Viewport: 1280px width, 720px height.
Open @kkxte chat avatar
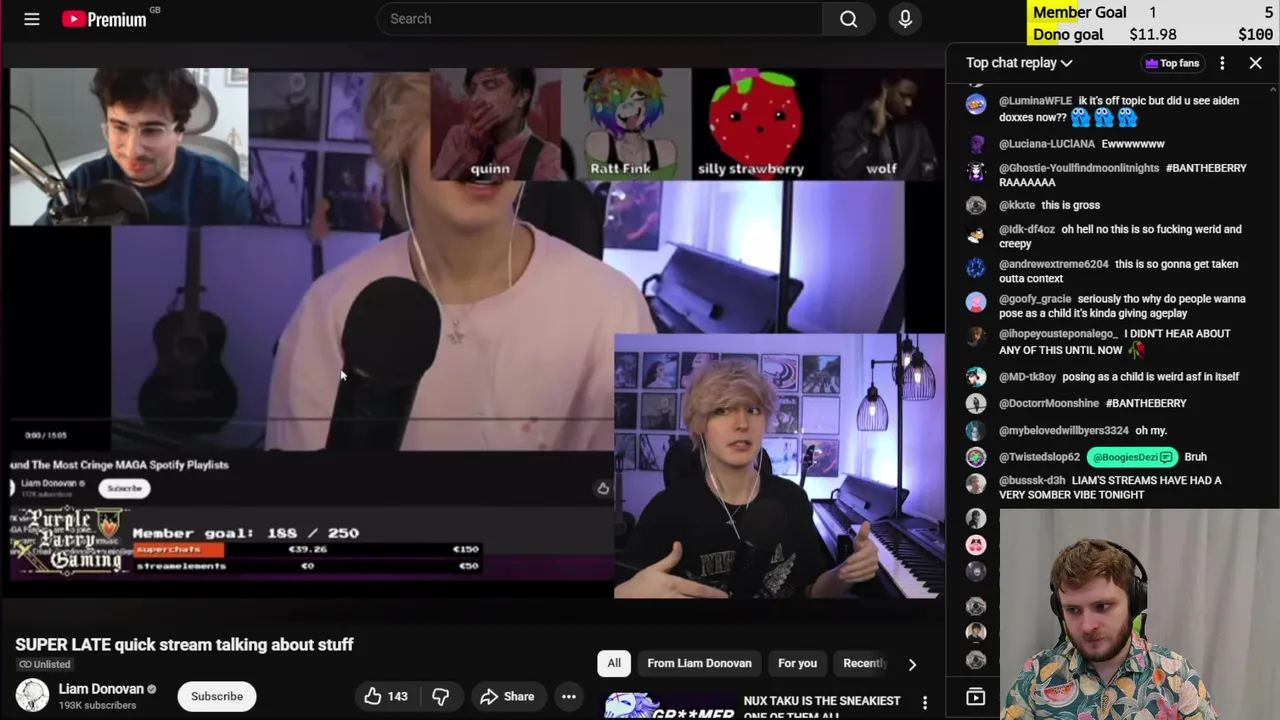click(x=976, y=205)
